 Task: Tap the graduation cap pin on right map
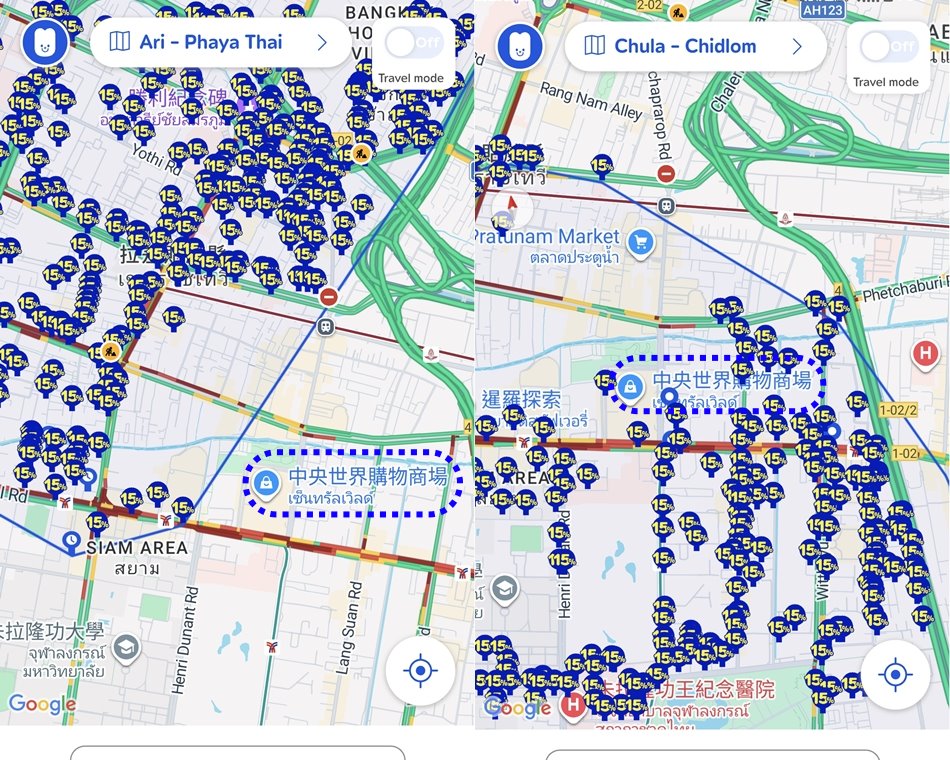[505, 590]
